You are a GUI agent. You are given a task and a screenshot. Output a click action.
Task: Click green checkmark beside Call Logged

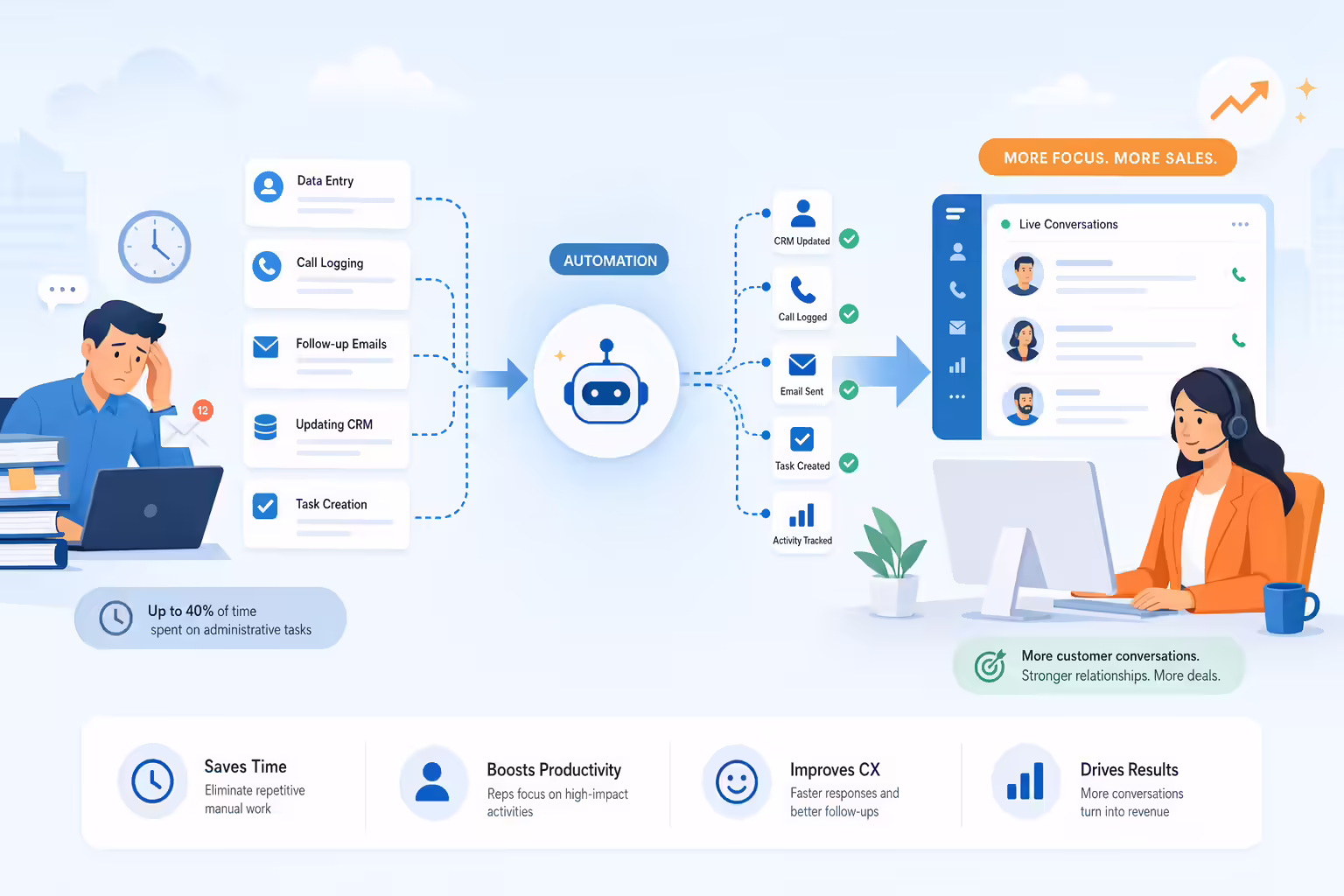[x=849, y=313]
